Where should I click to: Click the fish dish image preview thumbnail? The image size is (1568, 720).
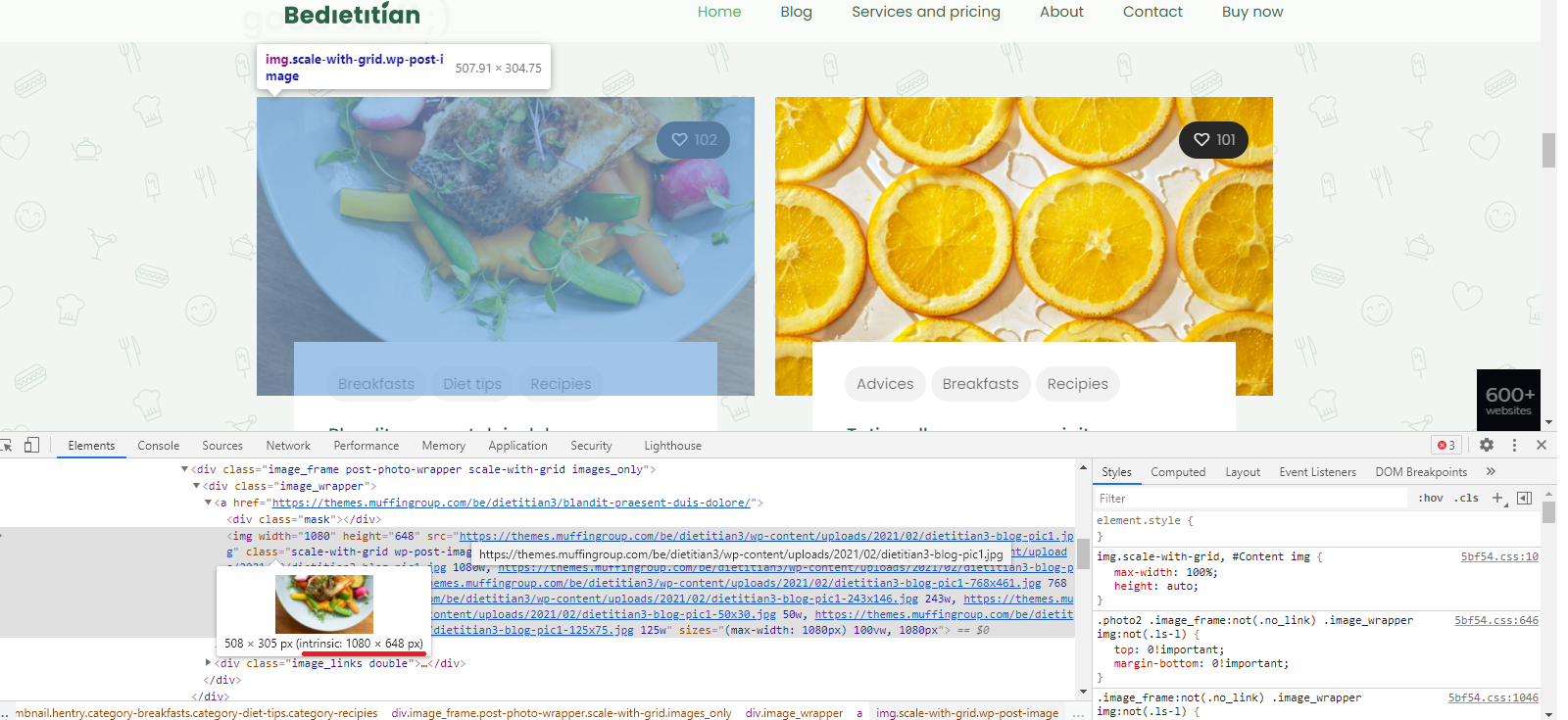pos(324,604)
